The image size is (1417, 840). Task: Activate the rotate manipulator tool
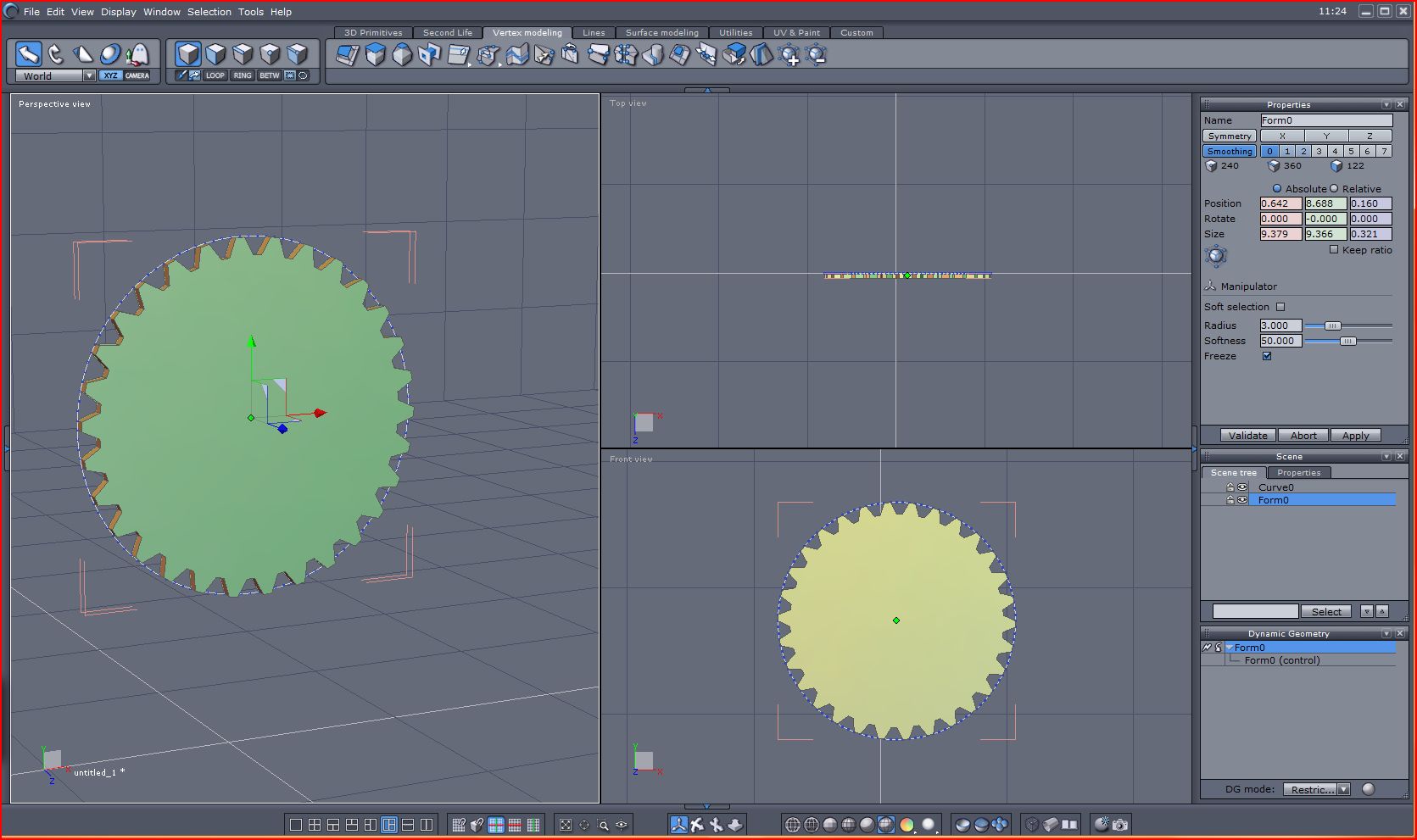tap(56, 55)
